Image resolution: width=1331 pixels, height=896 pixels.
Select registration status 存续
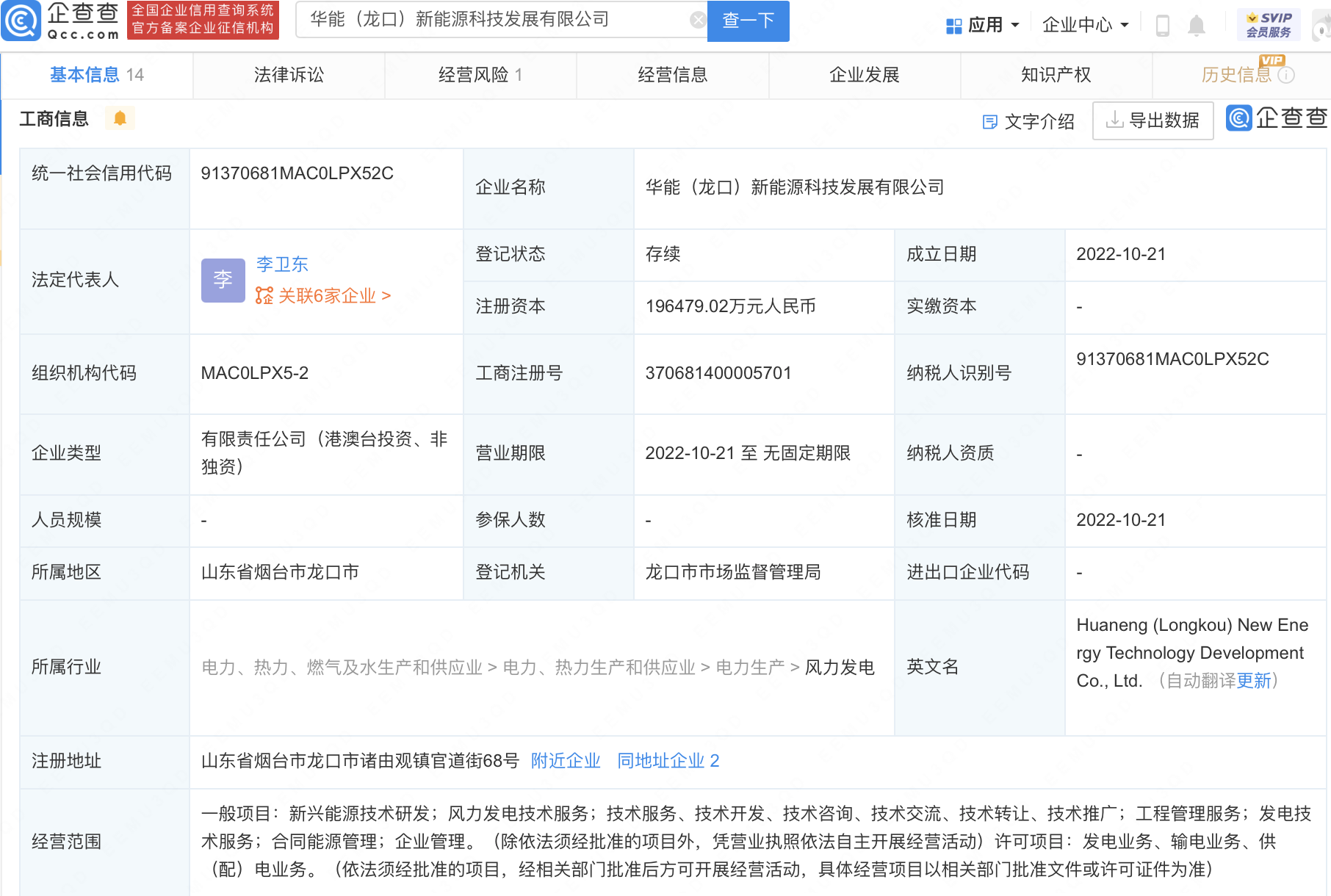663,254
